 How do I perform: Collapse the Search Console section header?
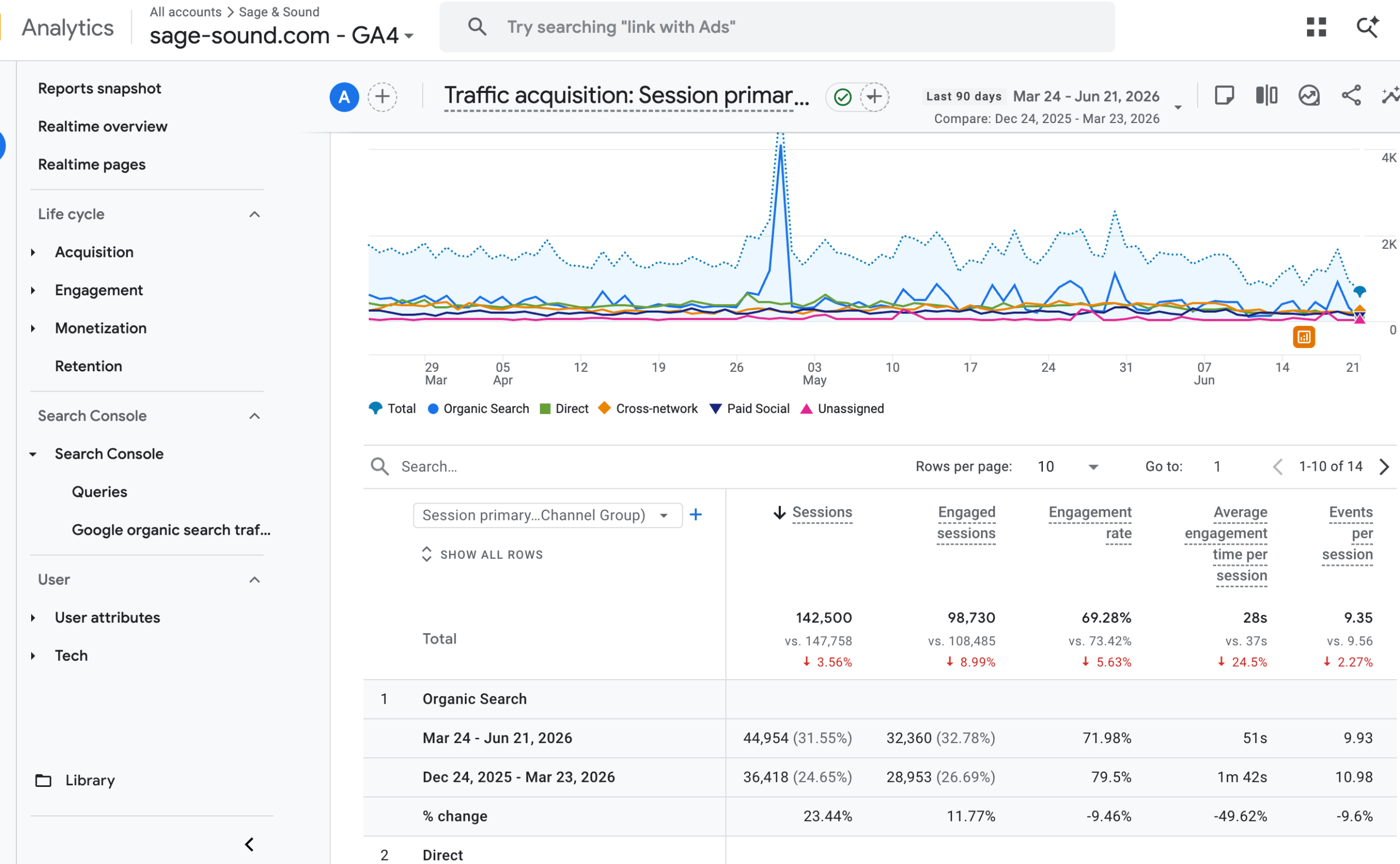coord(255,416)
